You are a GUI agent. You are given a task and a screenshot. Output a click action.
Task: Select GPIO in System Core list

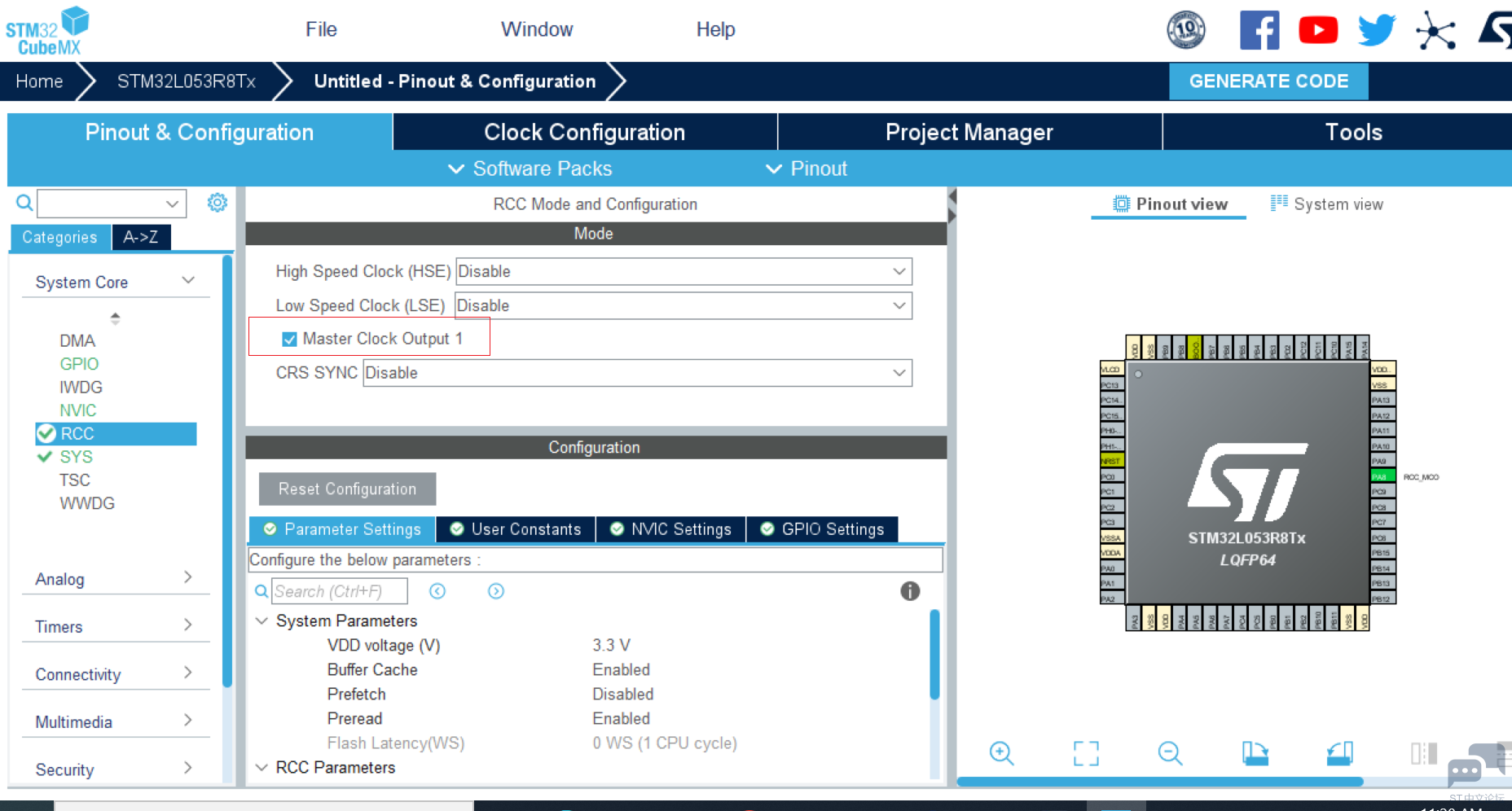coord(79,364)
